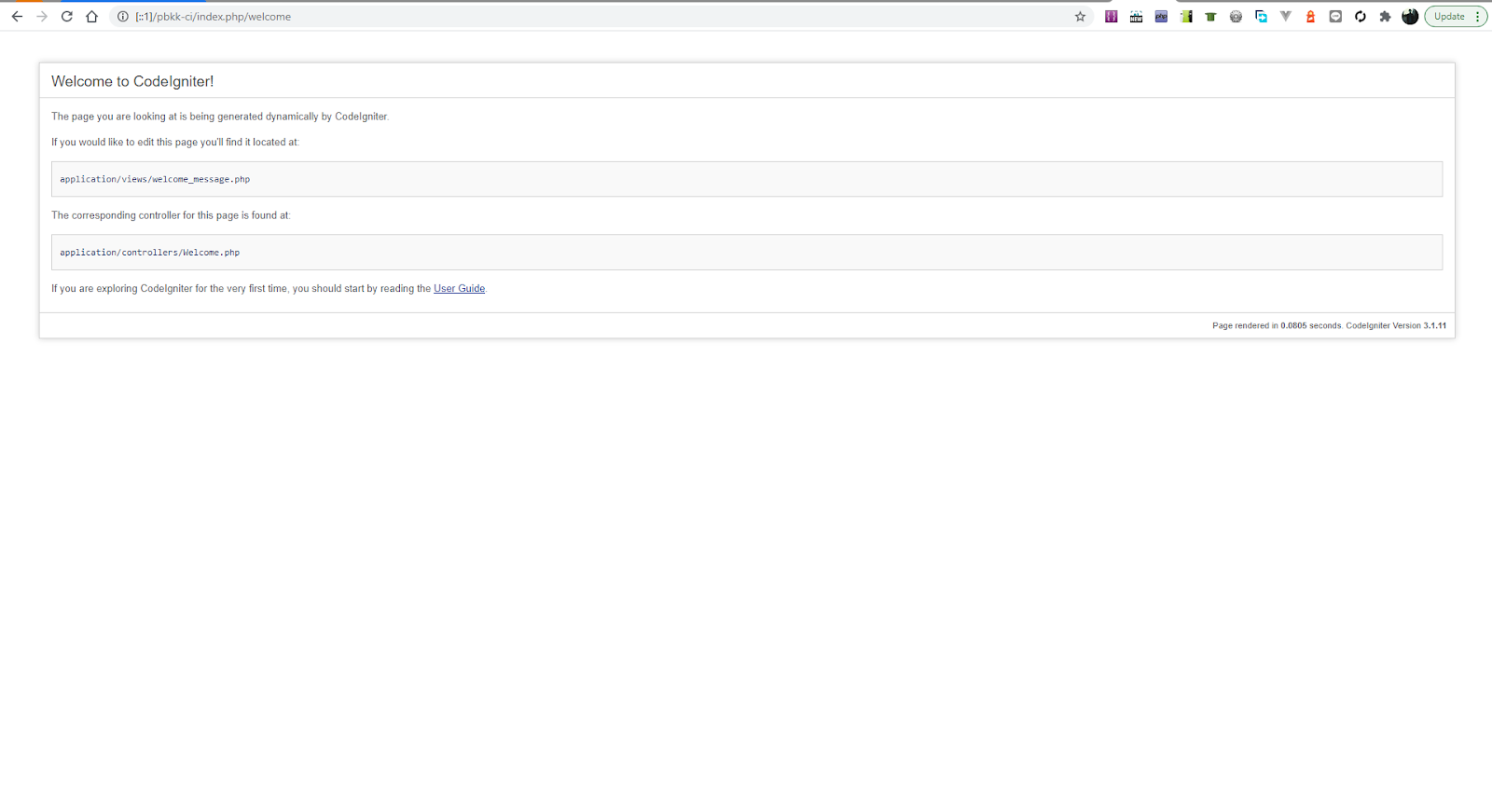Click the black circular-arrows sync extension
This screenshot has width=1492, height=812.
(1361, 17)
